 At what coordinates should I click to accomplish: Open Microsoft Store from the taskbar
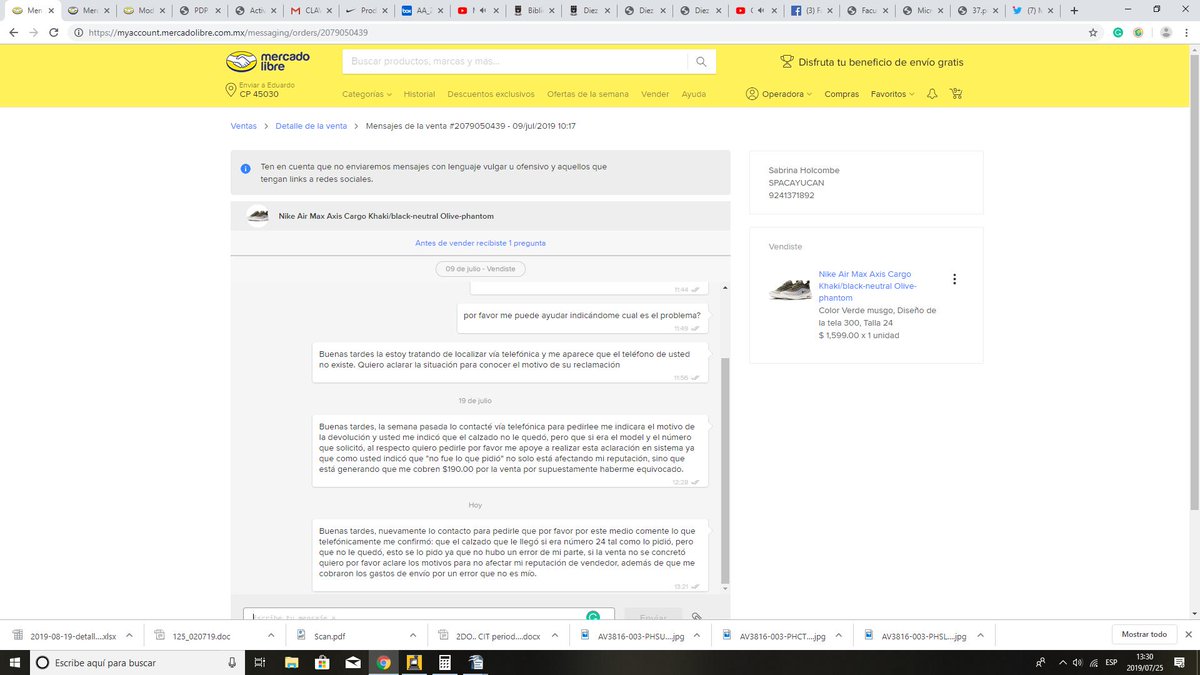(x=322, y=662)
